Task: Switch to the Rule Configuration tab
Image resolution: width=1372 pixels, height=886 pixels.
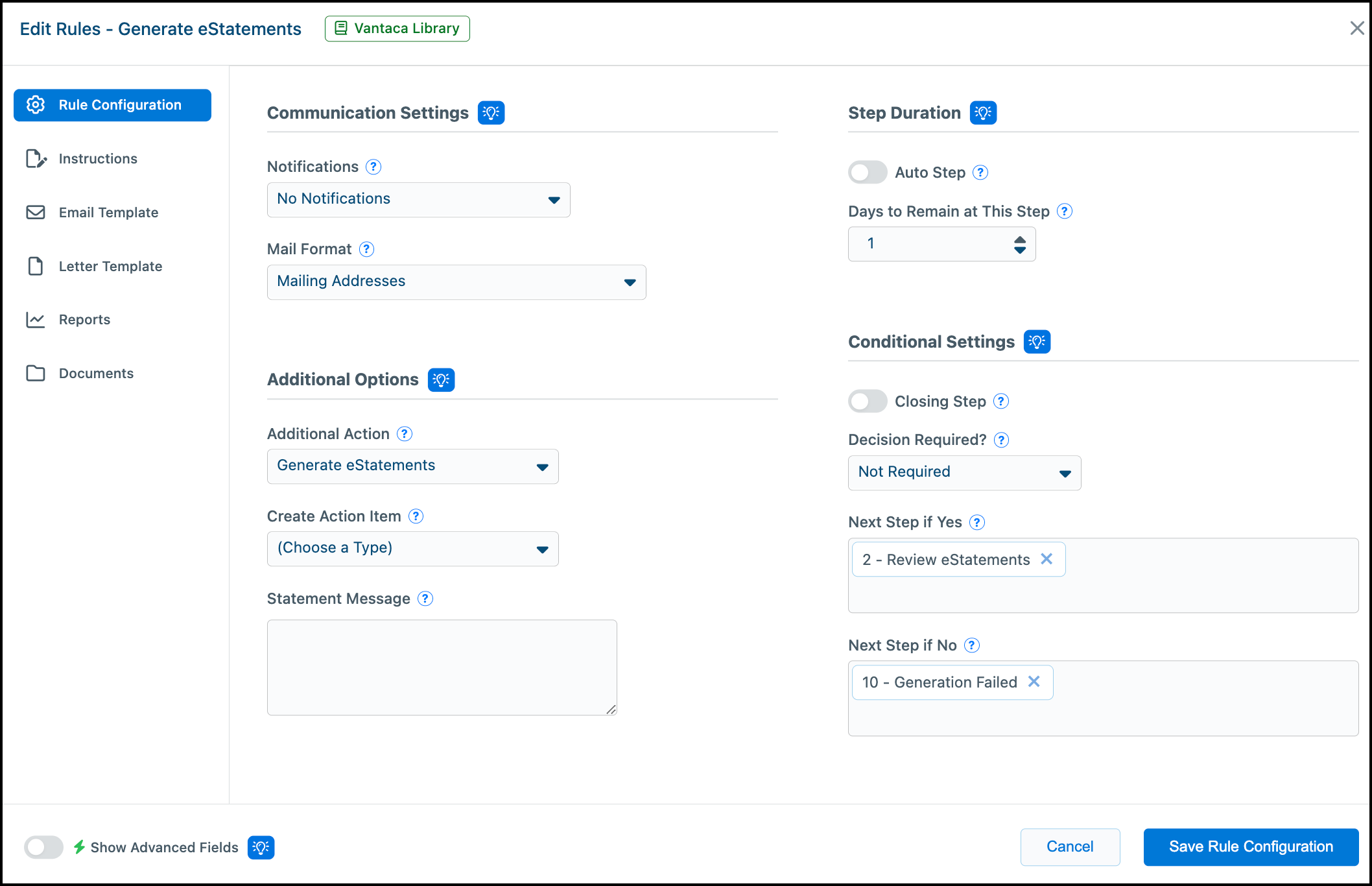Action: 112,105
